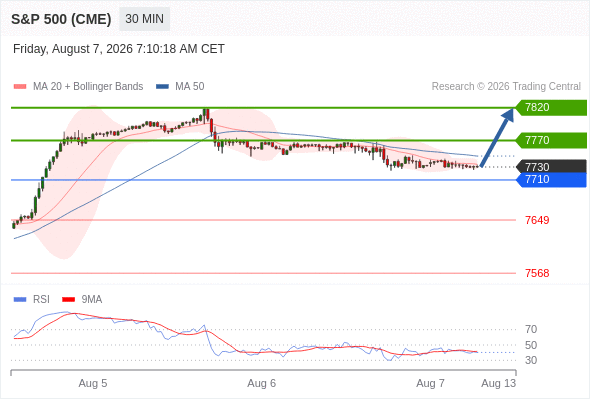Click the Aug 13 date axis label
Viewport: 590px width, 400px height.
pyautogui.click(x=499, y=383)
